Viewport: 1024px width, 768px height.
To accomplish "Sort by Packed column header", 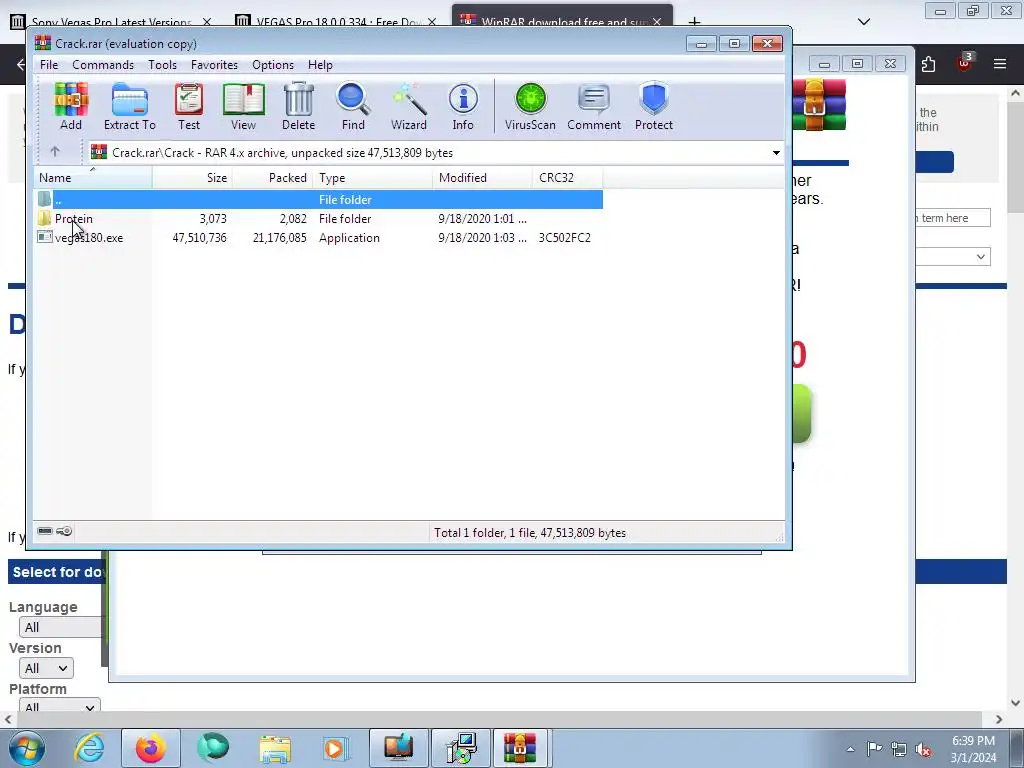I will [x=272, y=178].
